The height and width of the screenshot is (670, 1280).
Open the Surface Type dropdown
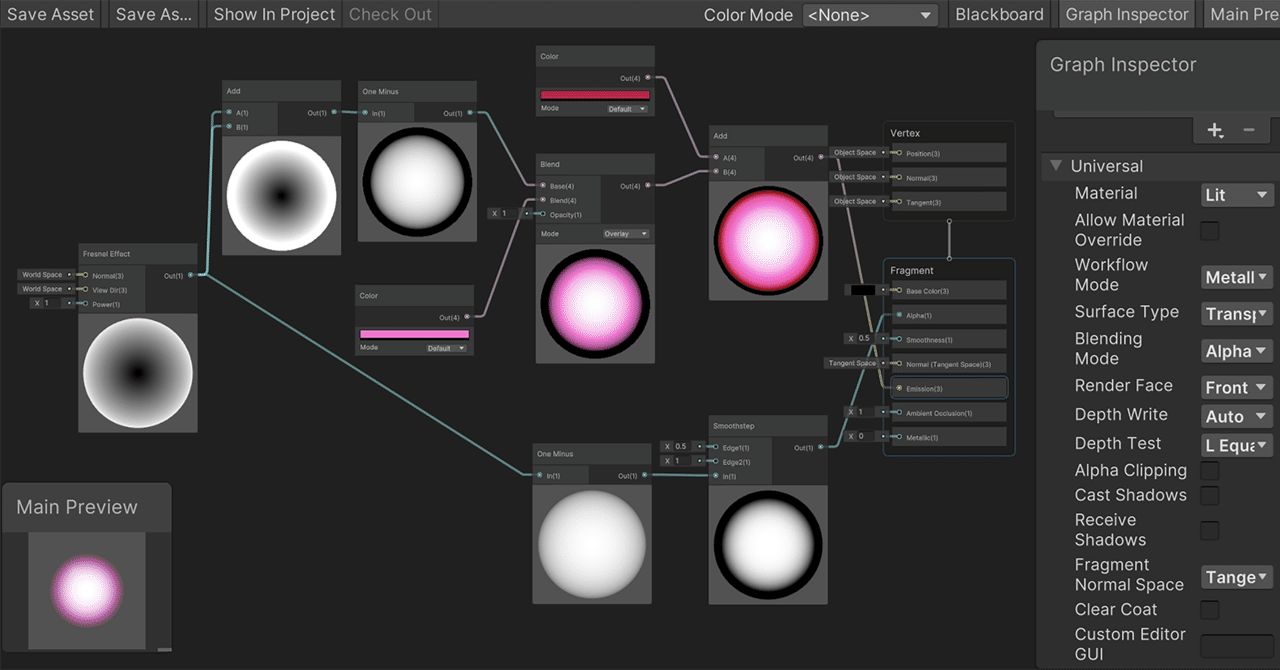[1236, 313]
